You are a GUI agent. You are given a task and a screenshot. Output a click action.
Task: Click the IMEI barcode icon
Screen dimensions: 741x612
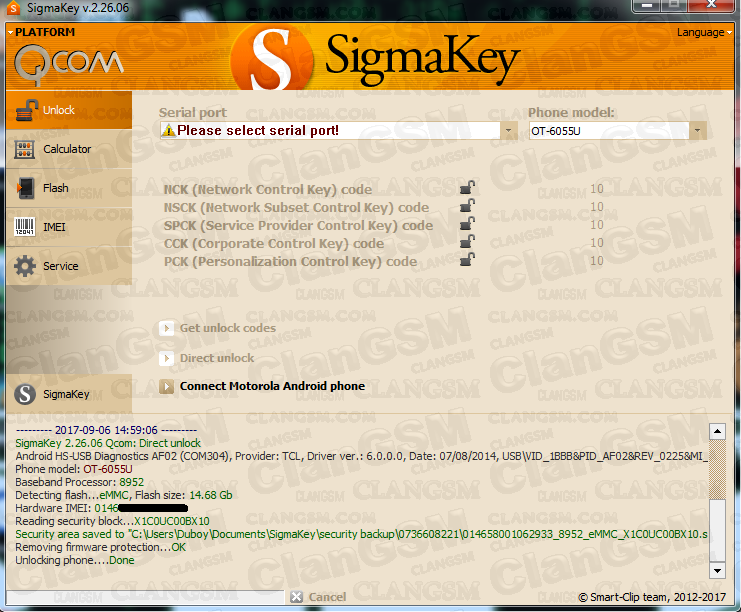(25, 227)
